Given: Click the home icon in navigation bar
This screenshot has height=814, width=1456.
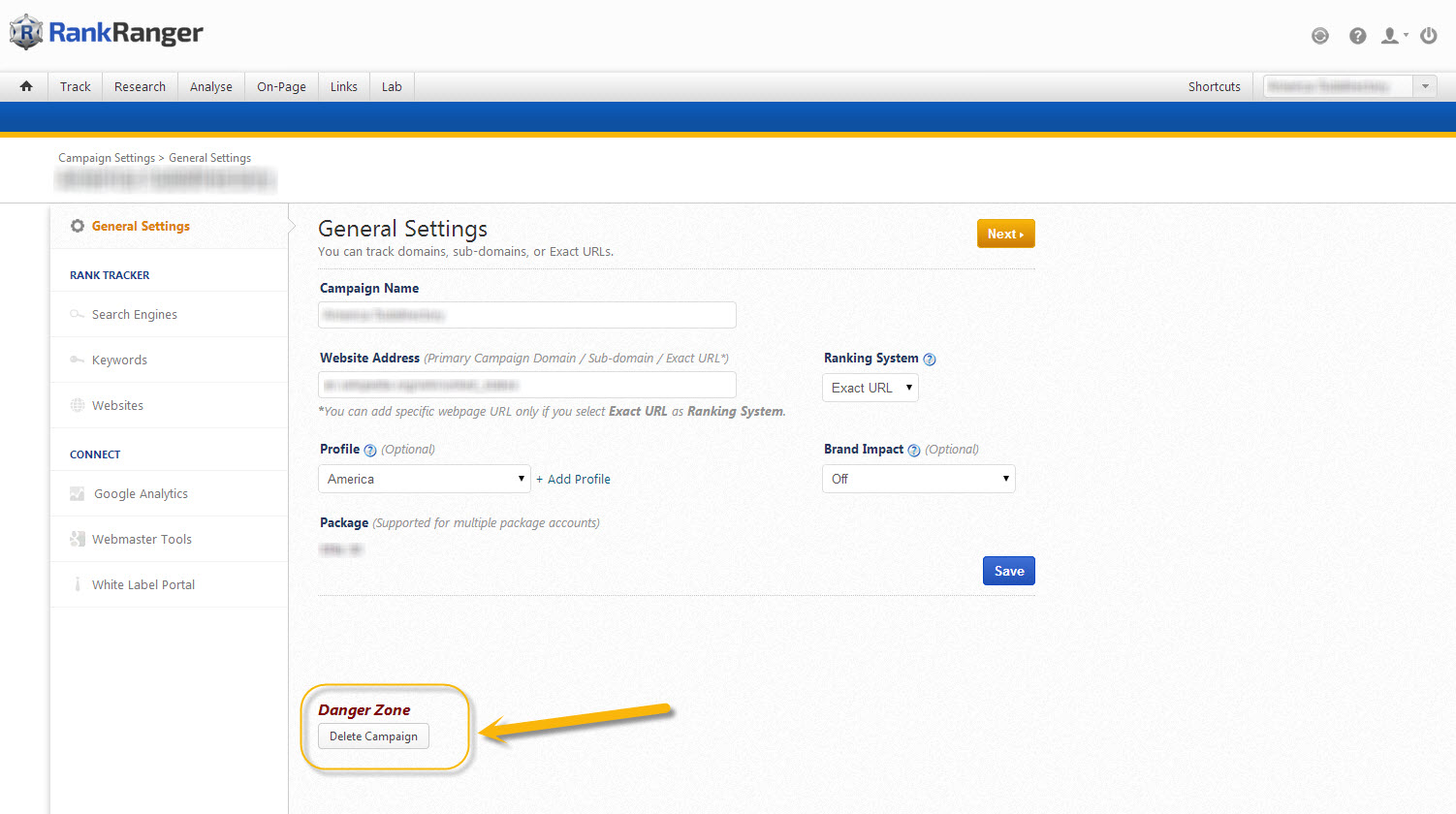Looking at the screenshot, I should (26, 86).
